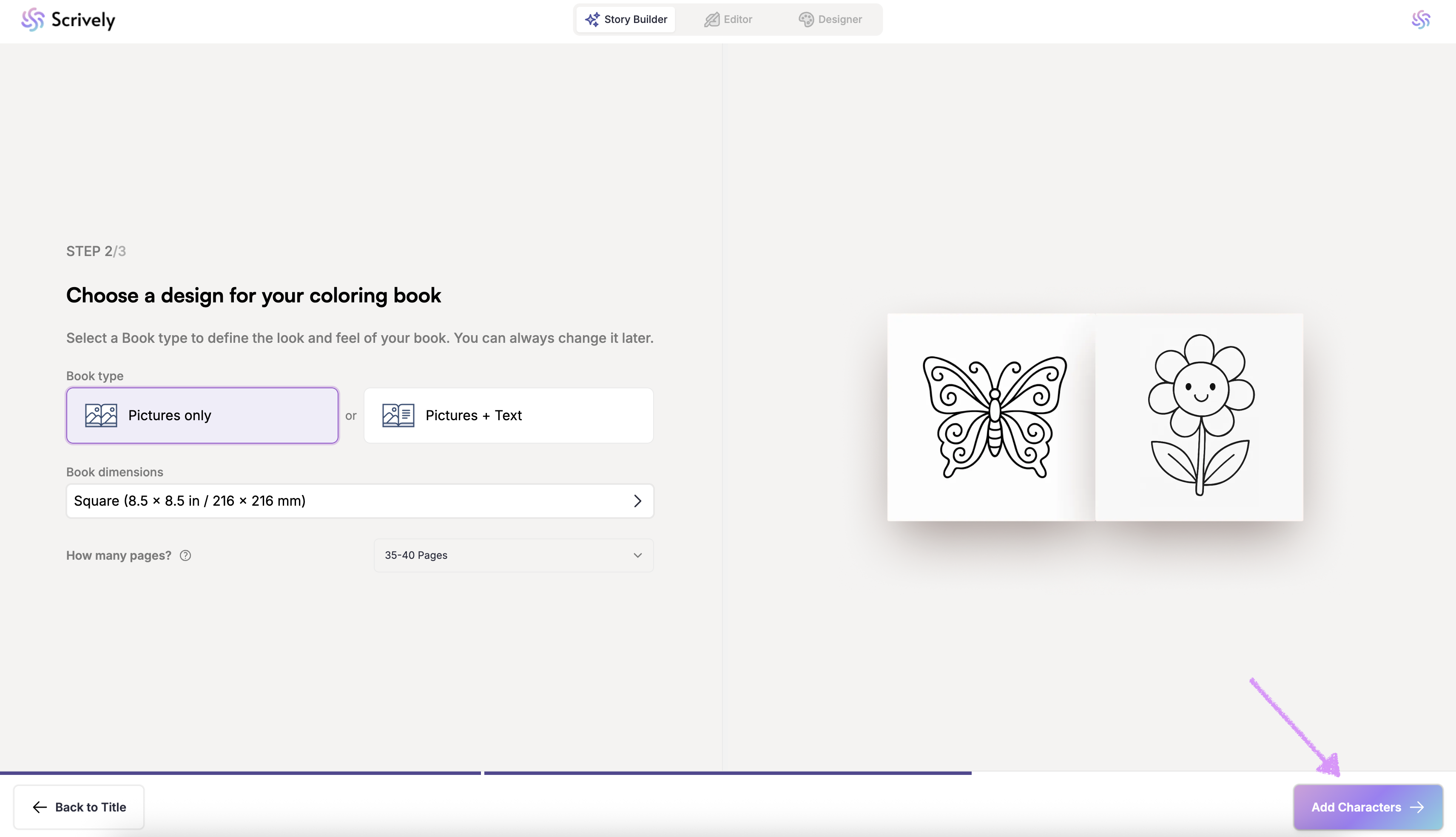Click the Story Builder sparkle icon
Image resolution: width=1456 pixels, height=837 pixels.
pos(592,20)
